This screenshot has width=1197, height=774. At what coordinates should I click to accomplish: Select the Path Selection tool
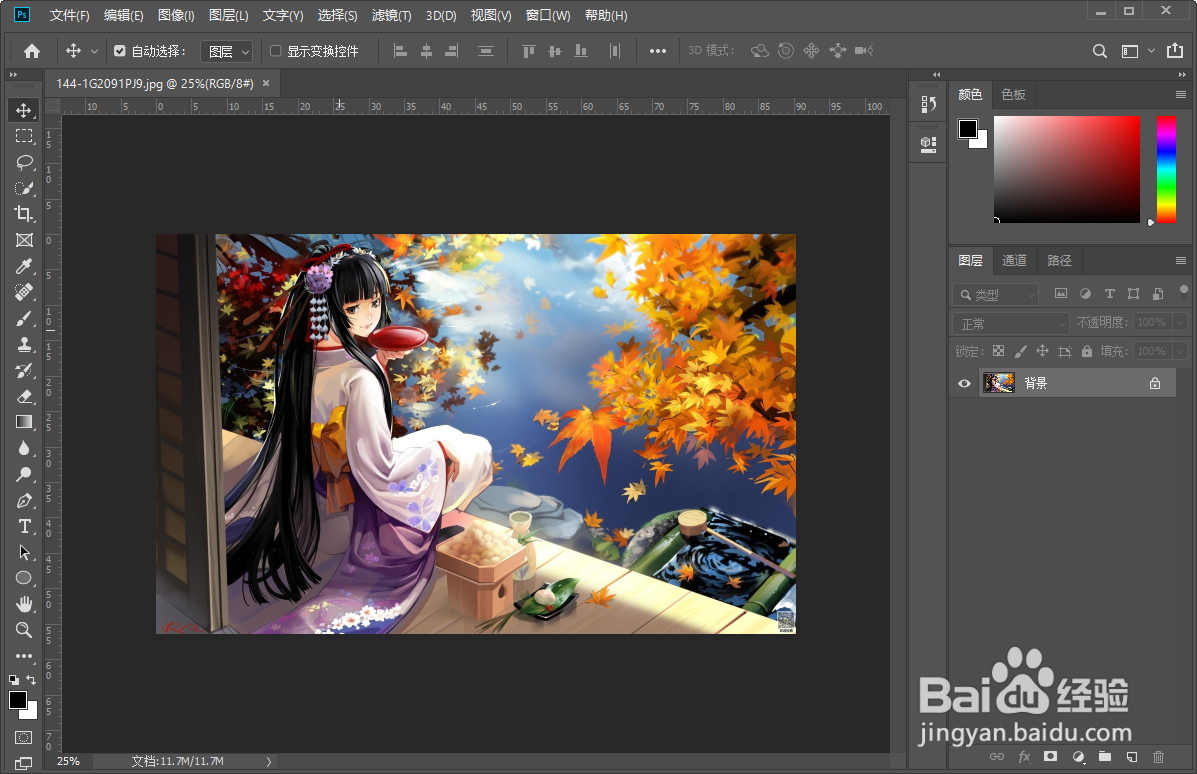(x=24, y=553)
